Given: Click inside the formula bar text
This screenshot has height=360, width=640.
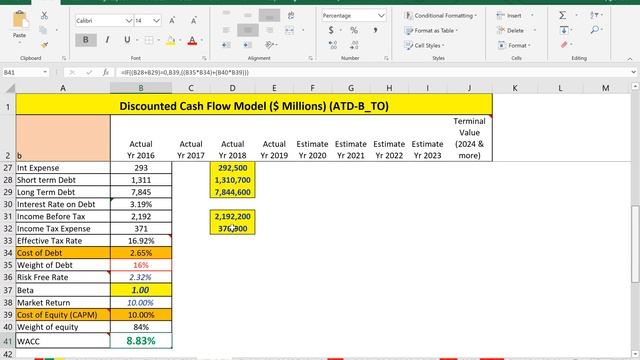Looking at the screenshot, I should (x=185, y=72).
